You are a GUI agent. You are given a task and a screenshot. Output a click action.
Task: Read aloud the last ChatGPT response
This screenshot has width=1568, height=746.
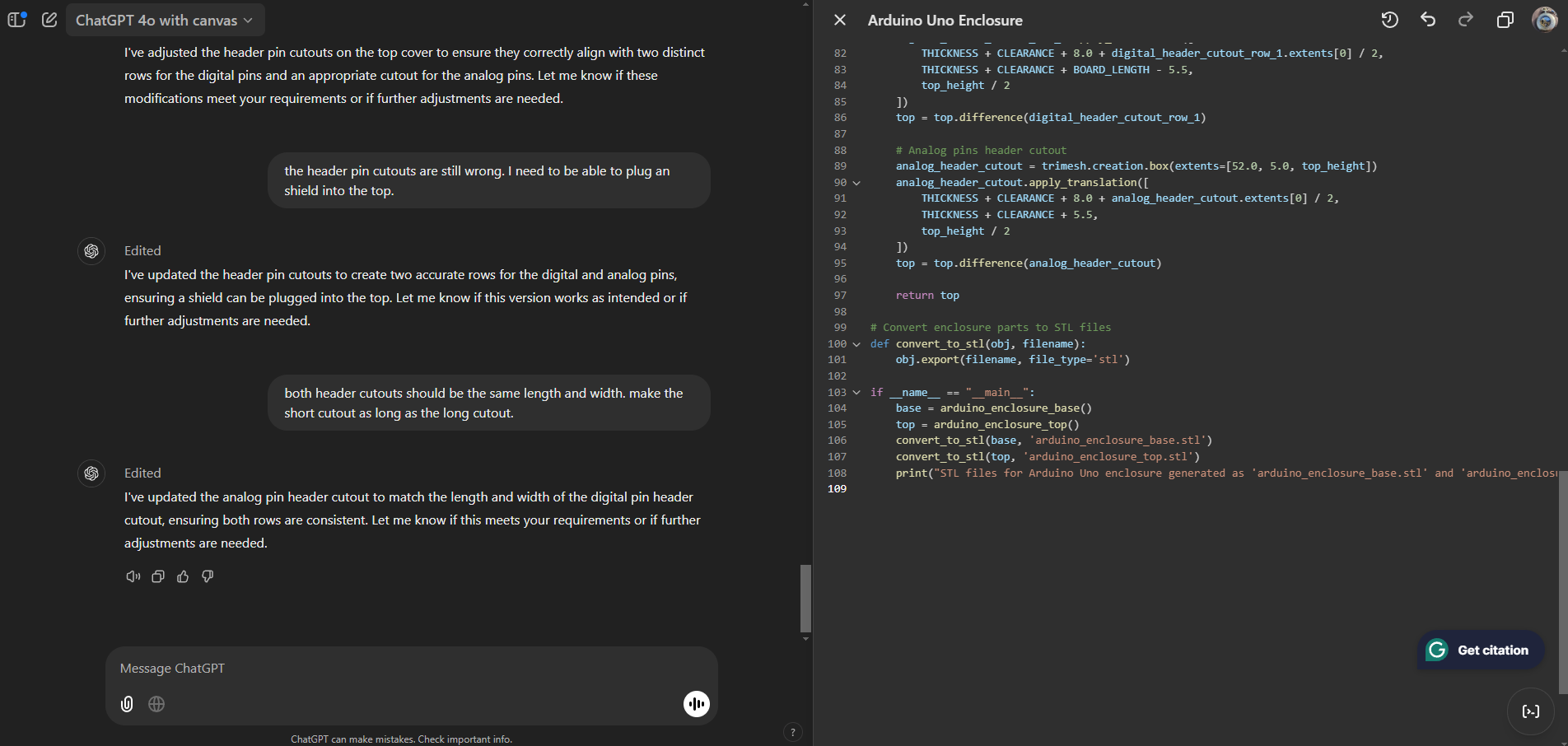pos(133,576)
